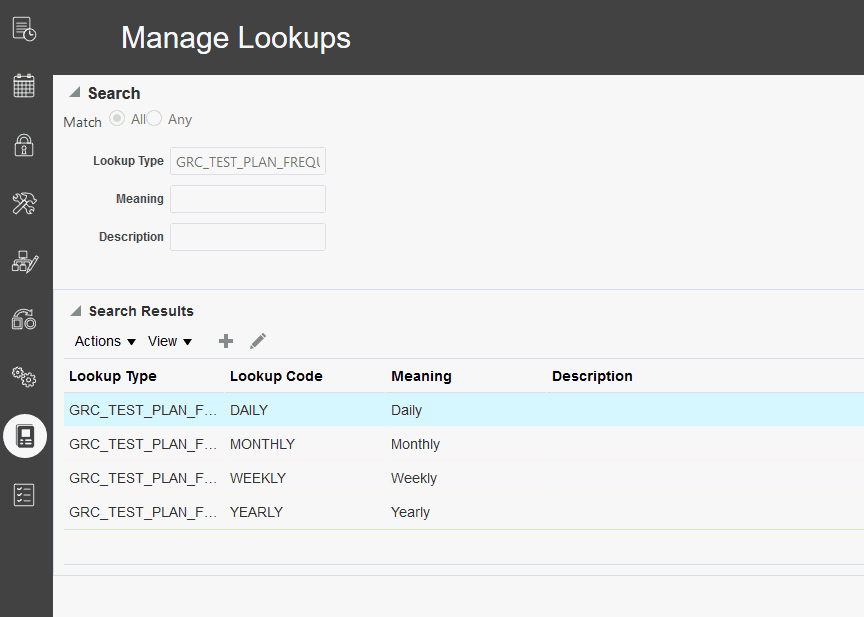The height and width of the screenshot is (617, 864).
Task: Select the MONTHLY lookup code row
Action: [x=262, y=444]
